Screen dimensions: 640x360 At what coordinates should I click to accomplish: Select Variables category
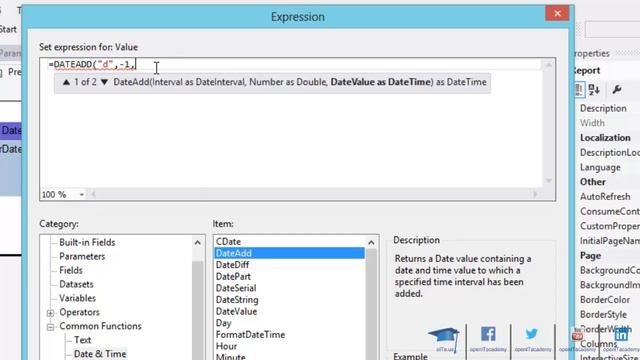77,298
